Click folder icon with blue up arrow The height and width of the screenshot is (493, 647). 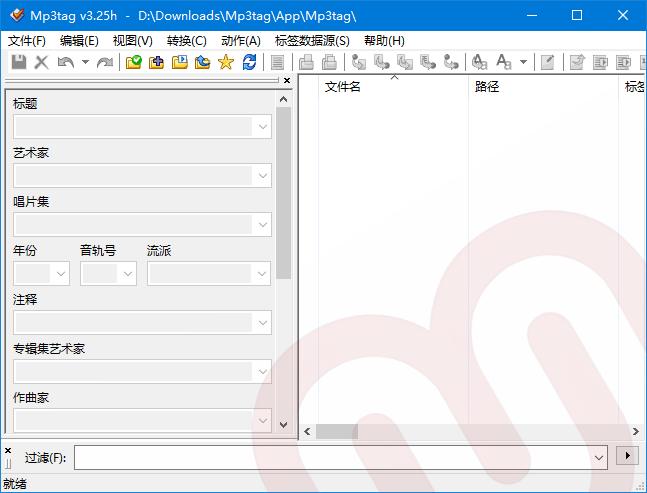(203, 62)
